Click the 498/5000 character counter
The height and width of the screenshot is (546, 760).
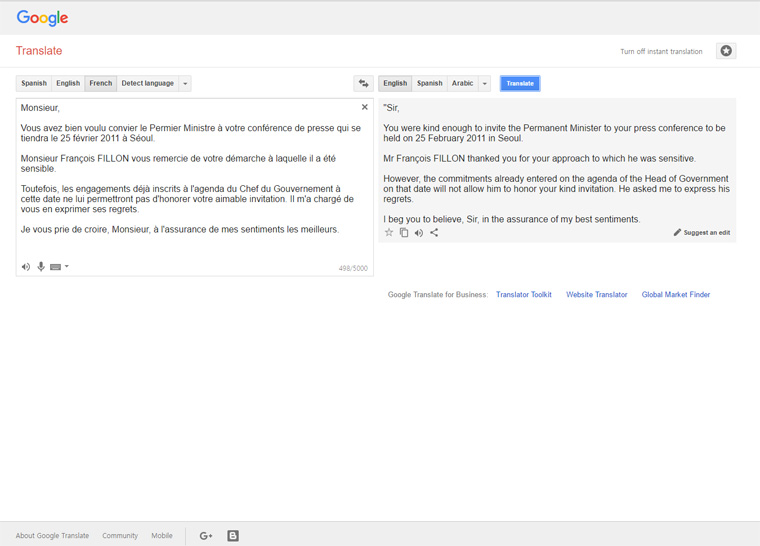353,268
